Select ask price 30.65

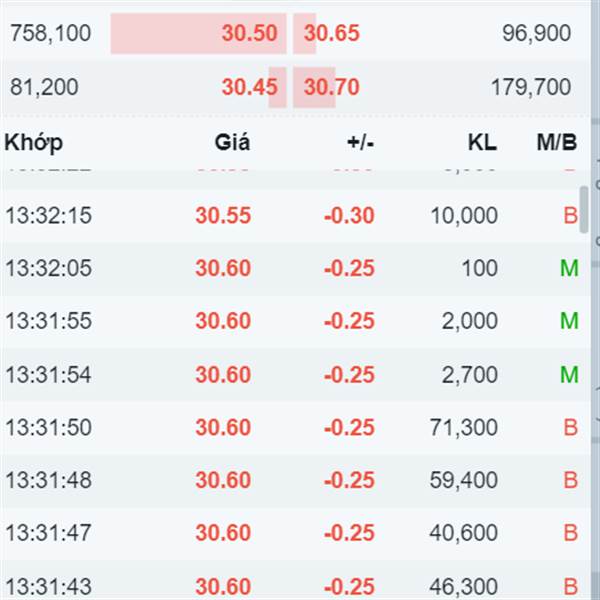332,33
